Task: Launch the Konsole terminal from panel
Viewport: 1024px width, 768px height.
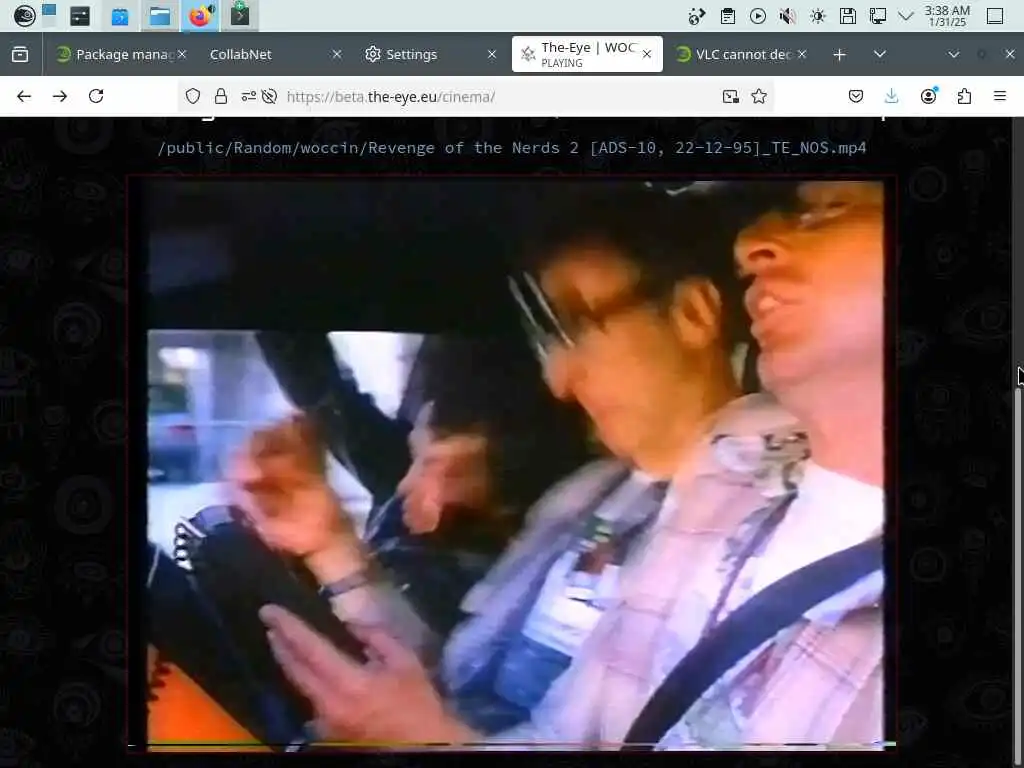Action: point(240,16)
